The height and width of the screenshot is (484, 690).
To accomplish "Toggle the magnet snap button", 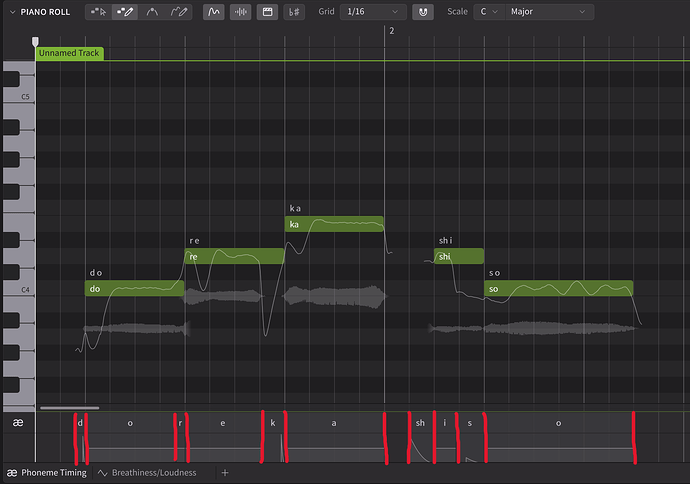I will (423, 12).
